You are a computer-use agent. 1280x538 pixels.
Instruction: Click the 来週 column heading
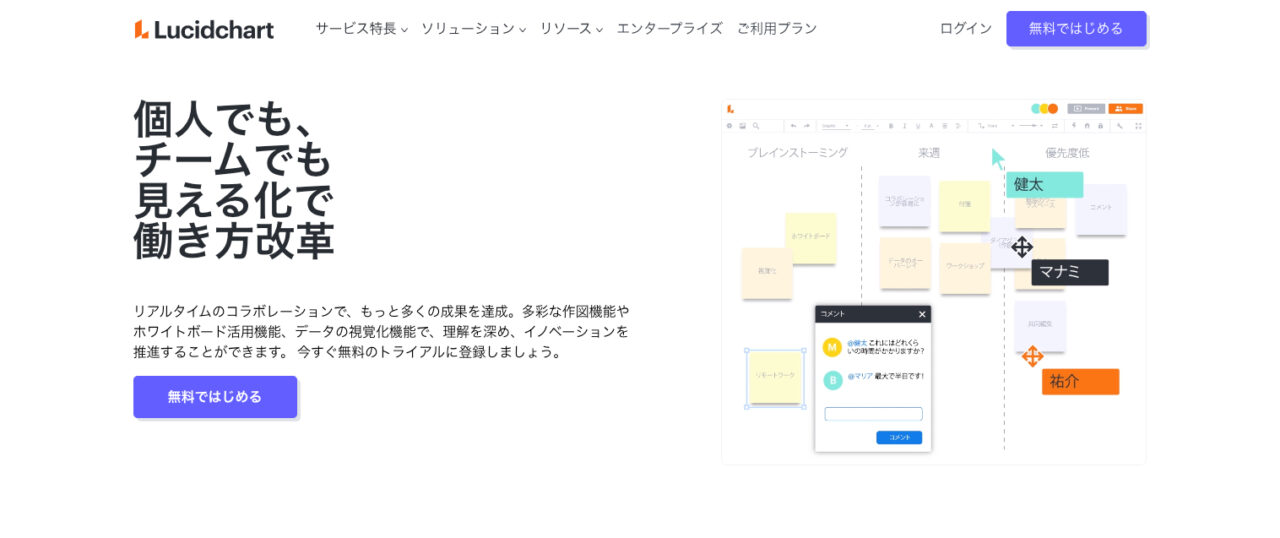(929, 153)
